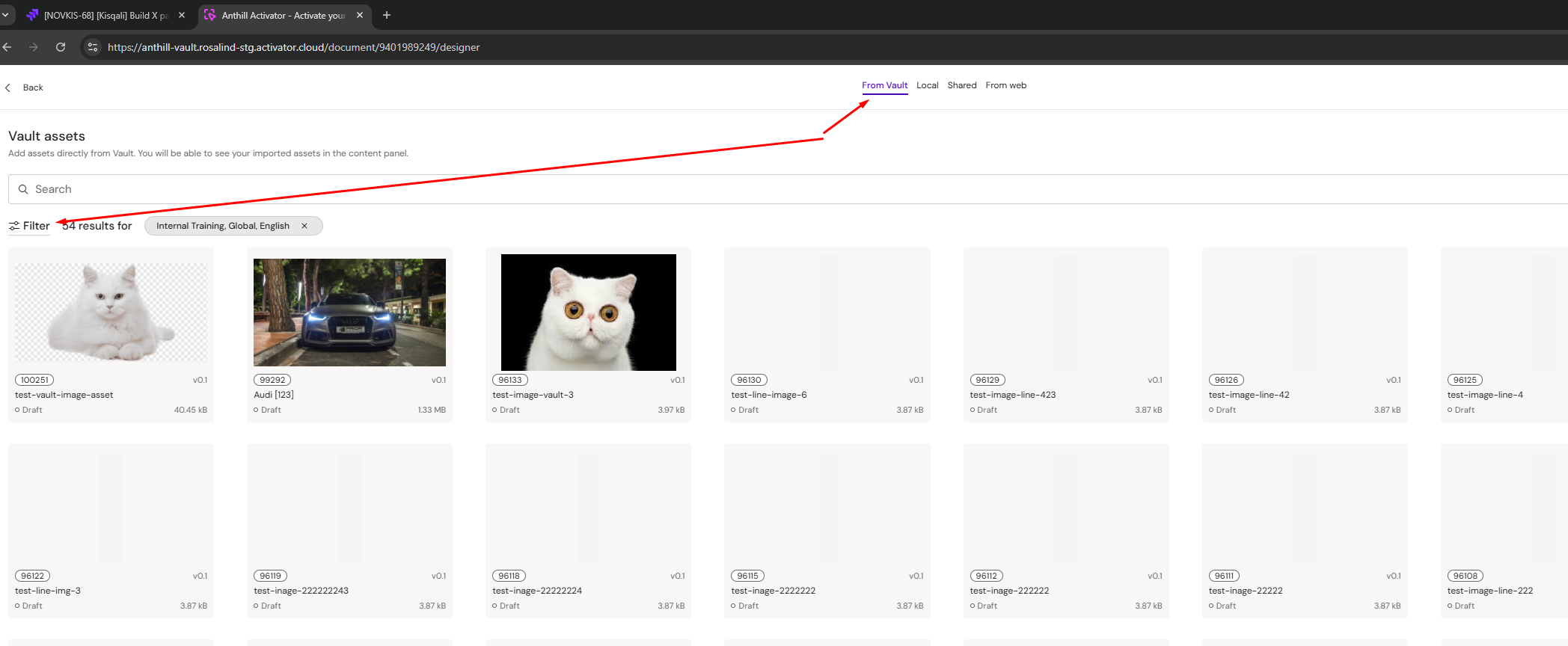The image size is (1568, 646).
Task: Select the wide-eyed cat thumbnail 96133
Action: [588, 313]
